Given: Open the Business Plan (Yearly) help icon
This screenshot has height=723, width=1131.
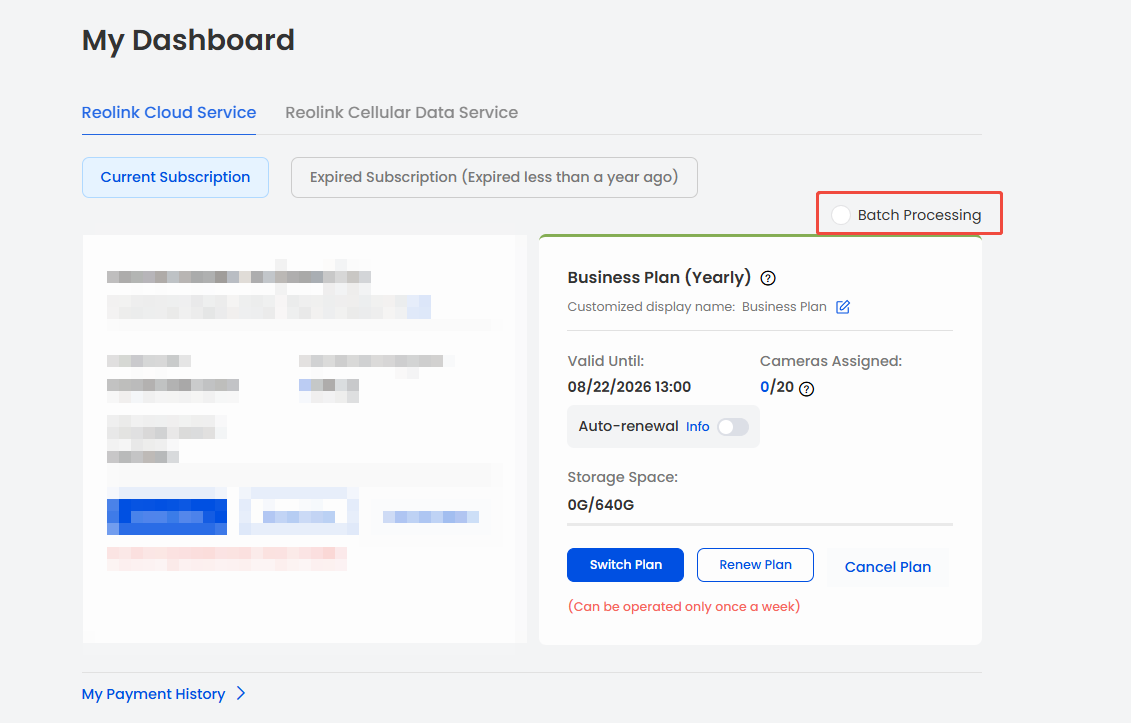Looking at the screenshot, I should pyautogui.click(x=768, y=278).
